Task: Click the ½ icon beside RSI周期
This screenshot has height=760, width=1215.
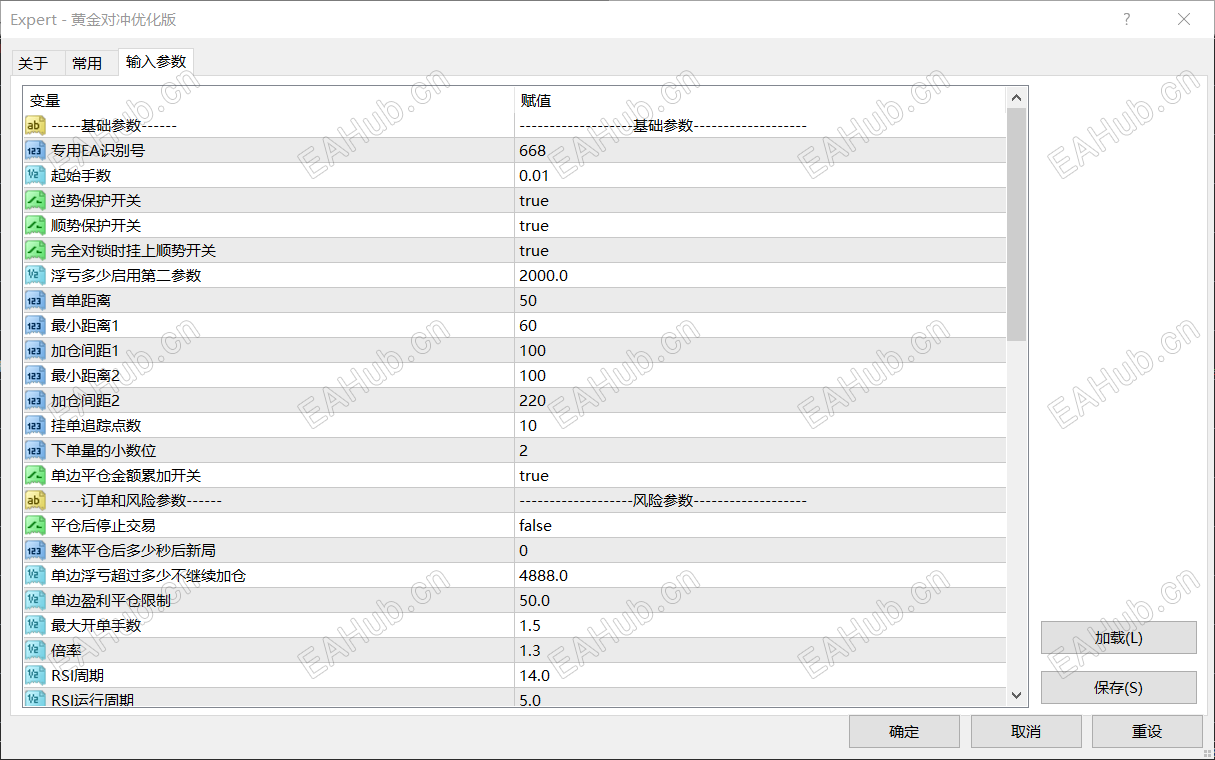Action: point(35,675)
